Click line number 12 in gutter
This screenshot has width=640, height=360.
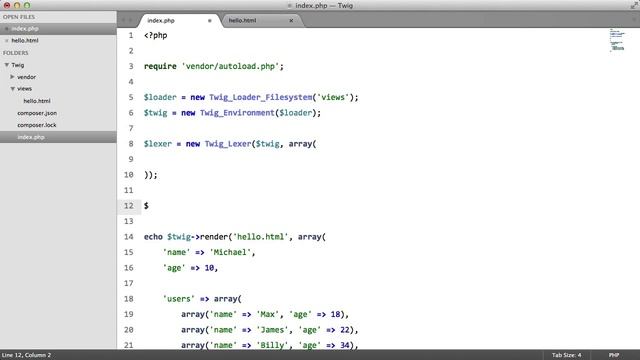pyautogui.click(x=129, y=206)
